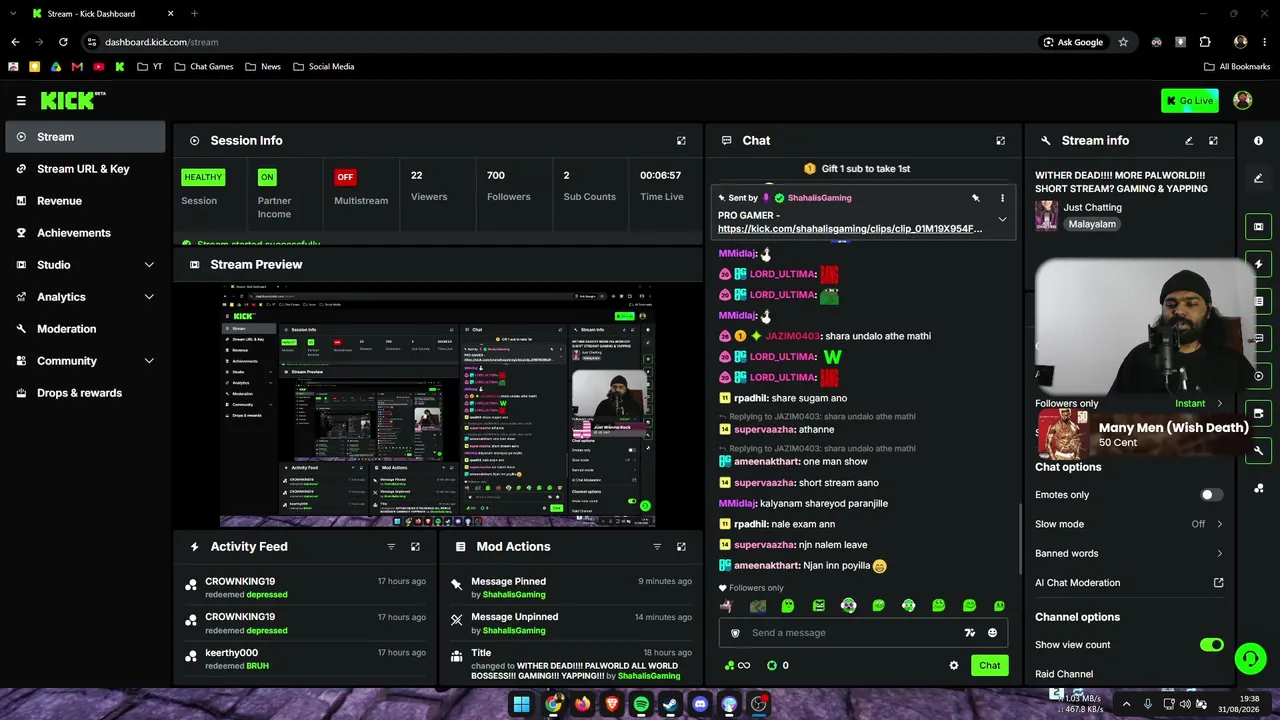
Task: Maximize the Stream info panel
Action: (x=1213, y=141)
